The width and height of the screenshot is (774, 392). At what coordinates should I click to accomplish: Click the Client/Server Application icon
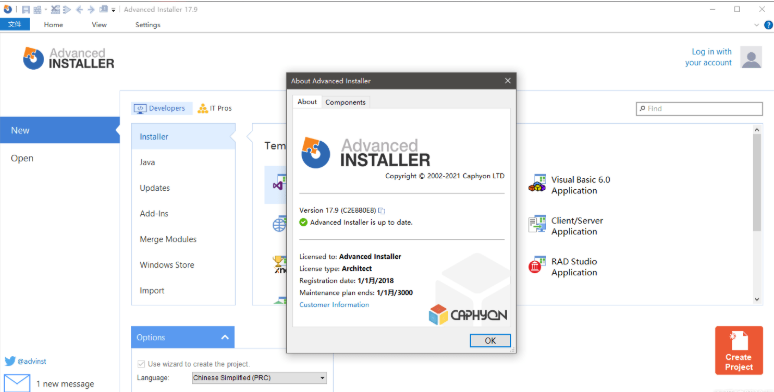(x=537, y=224)
